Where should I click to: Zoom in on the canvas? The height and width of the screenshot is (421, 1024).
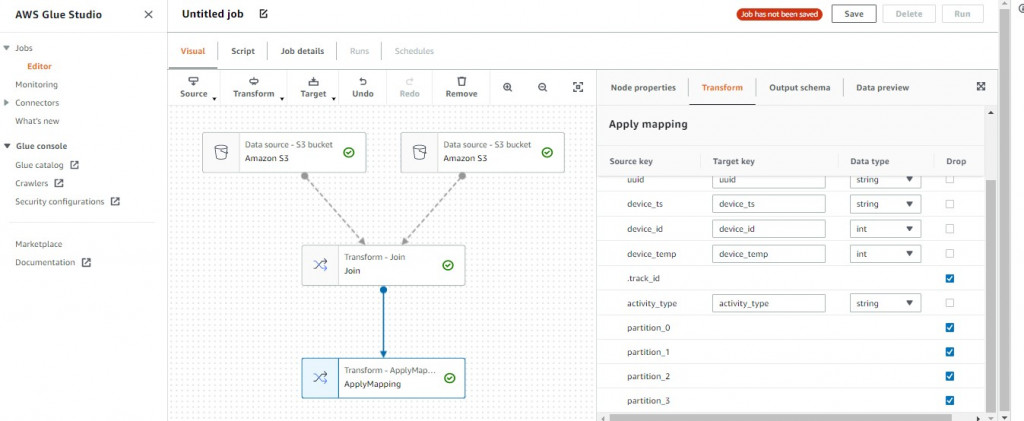coord(507,87)
